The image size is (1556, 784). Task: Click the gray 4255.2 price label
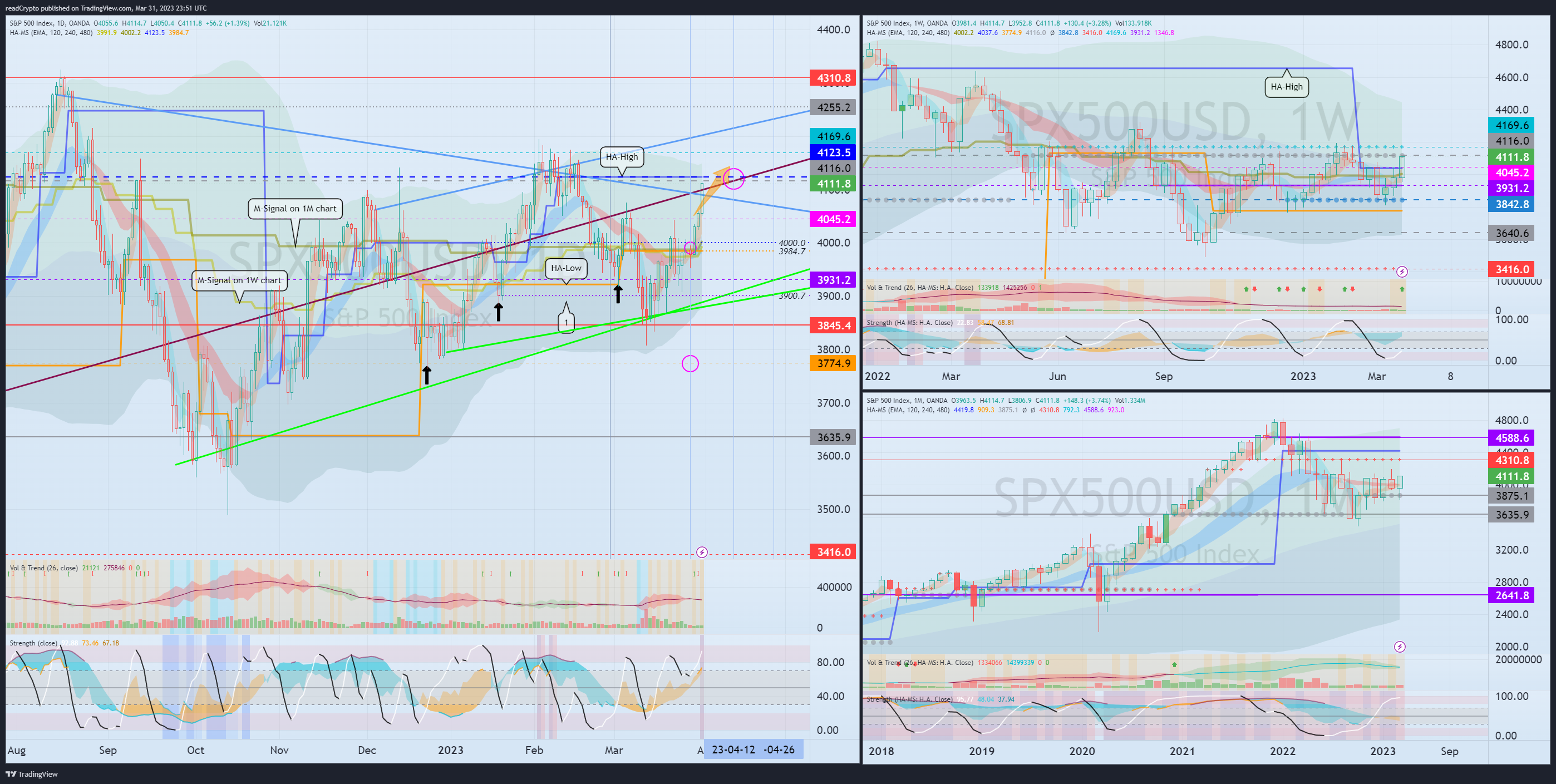[833, 107]
